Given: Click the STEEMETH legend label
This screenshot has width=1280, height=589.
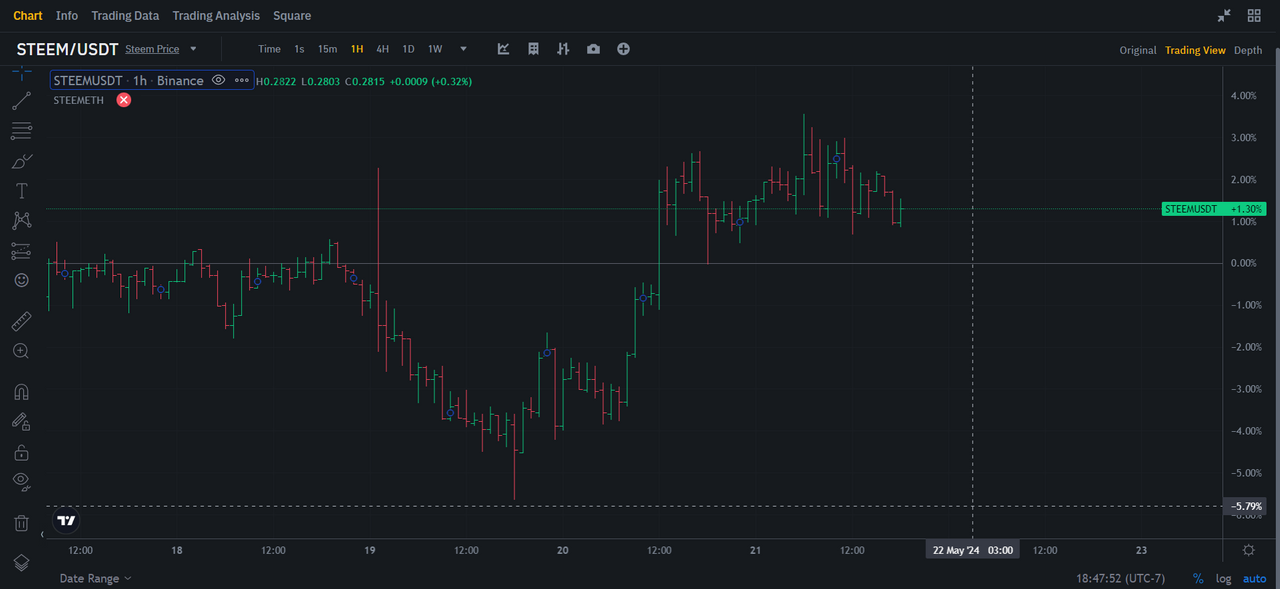Looking at the screenshot, I should (x=78, y=100).
